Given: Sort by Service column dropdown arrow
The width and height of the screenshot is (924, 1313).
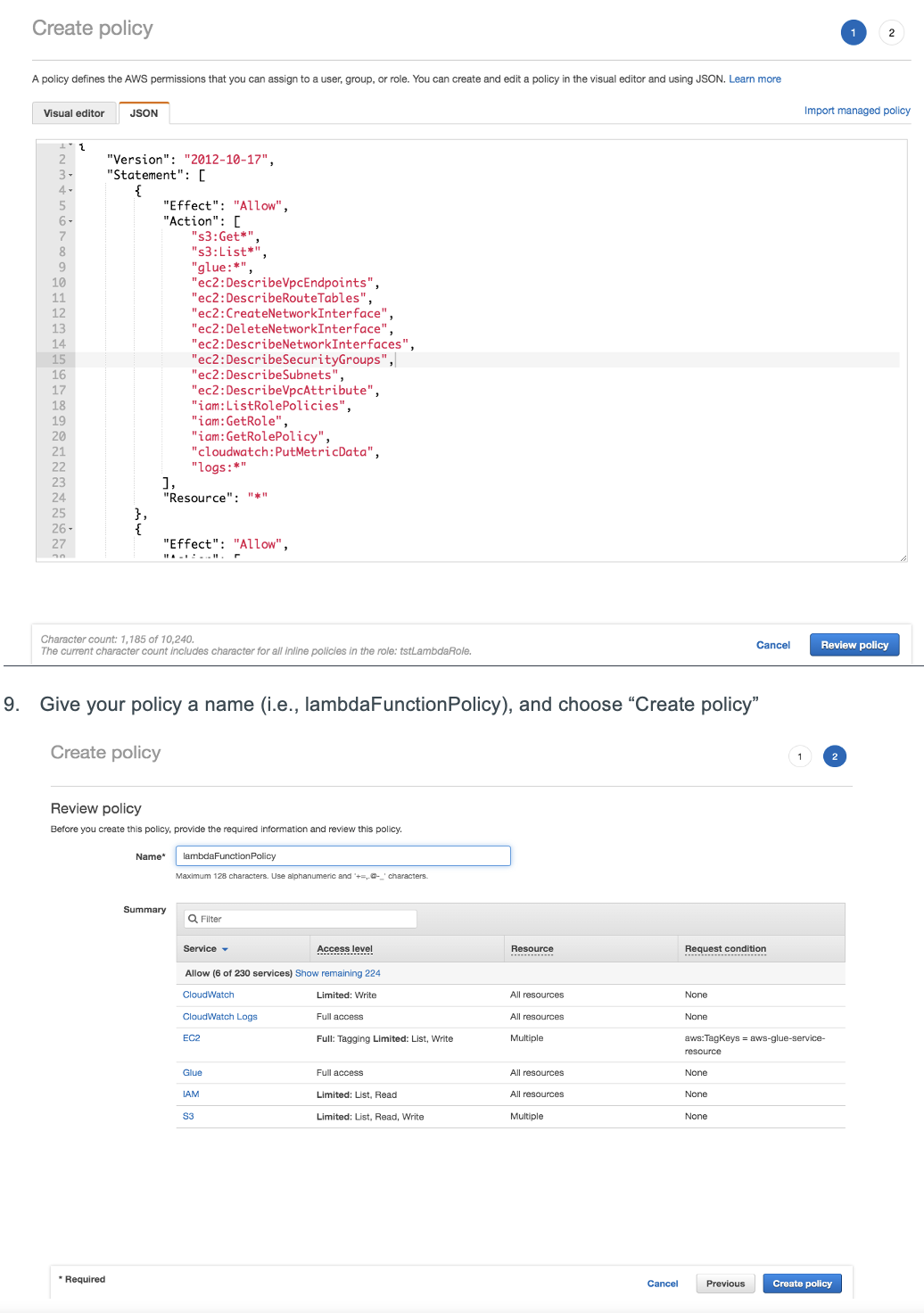Looking at the screenshot, I should tap(225, 949).
